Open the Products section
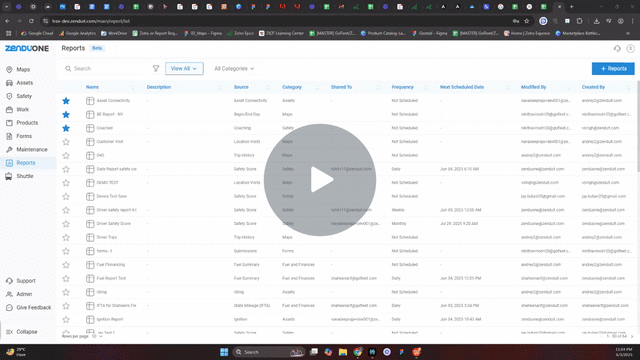 coord(27,123)
